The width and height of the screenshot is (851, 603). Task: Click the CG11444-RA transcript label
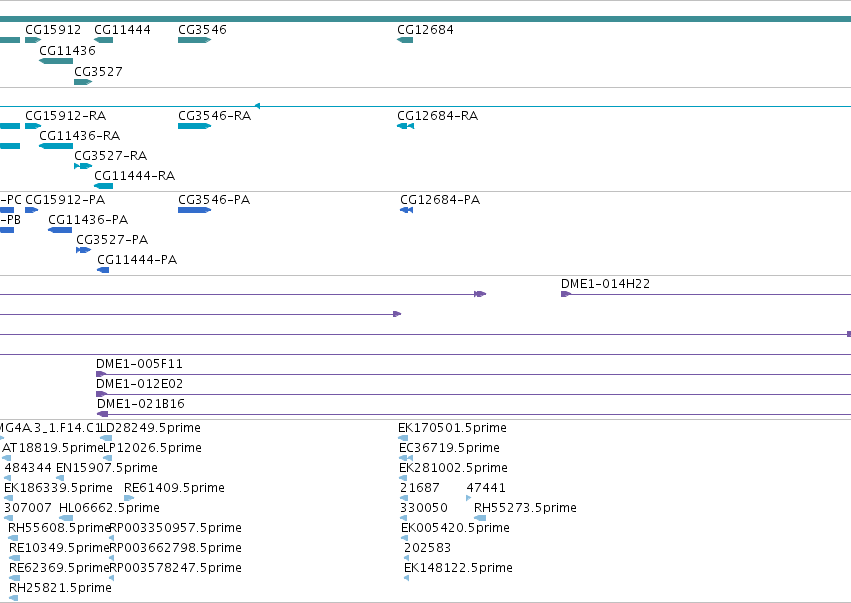click(135, 176)
